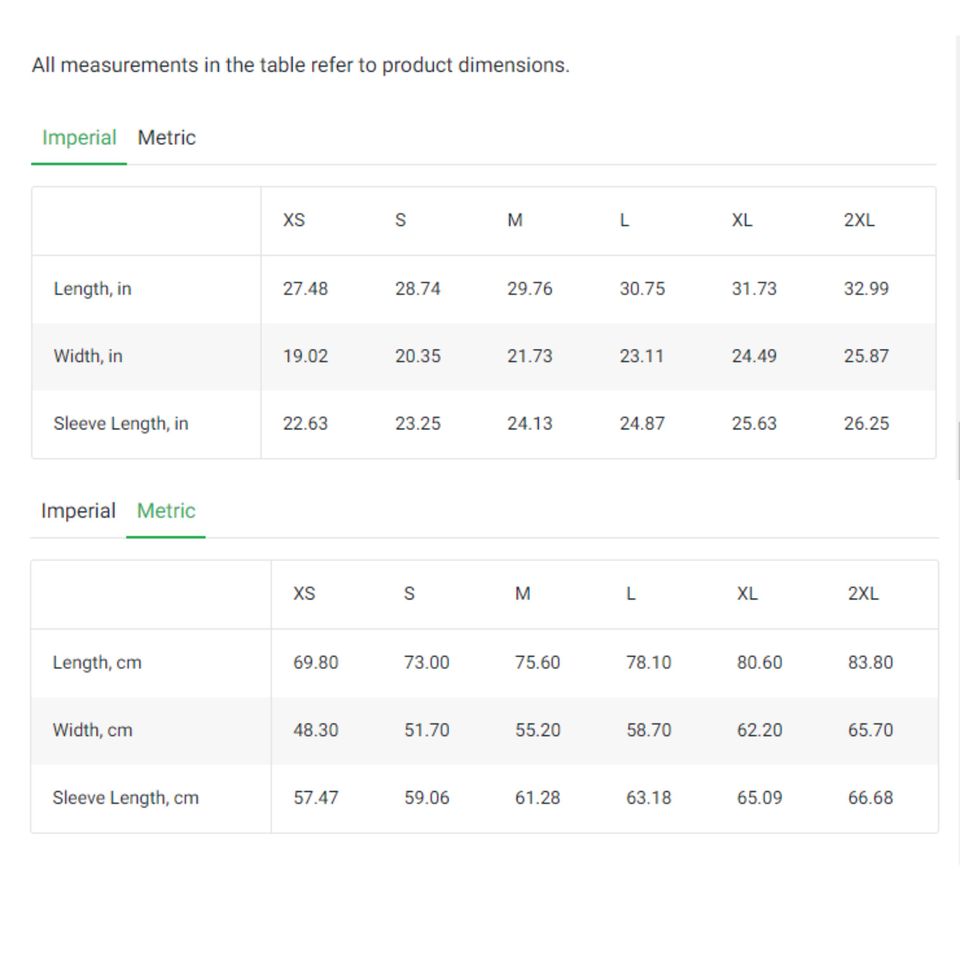Viewport: 960px width, 960px height.
Task: Click the "Width, in" row label
Action: pyautogui.click(x=88, y=356)
